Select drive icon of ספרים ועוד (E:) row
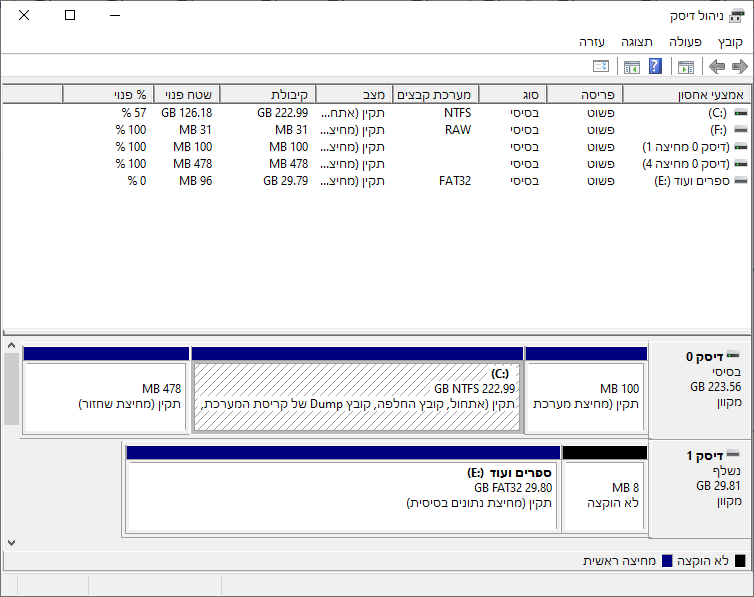 point(741,181)
